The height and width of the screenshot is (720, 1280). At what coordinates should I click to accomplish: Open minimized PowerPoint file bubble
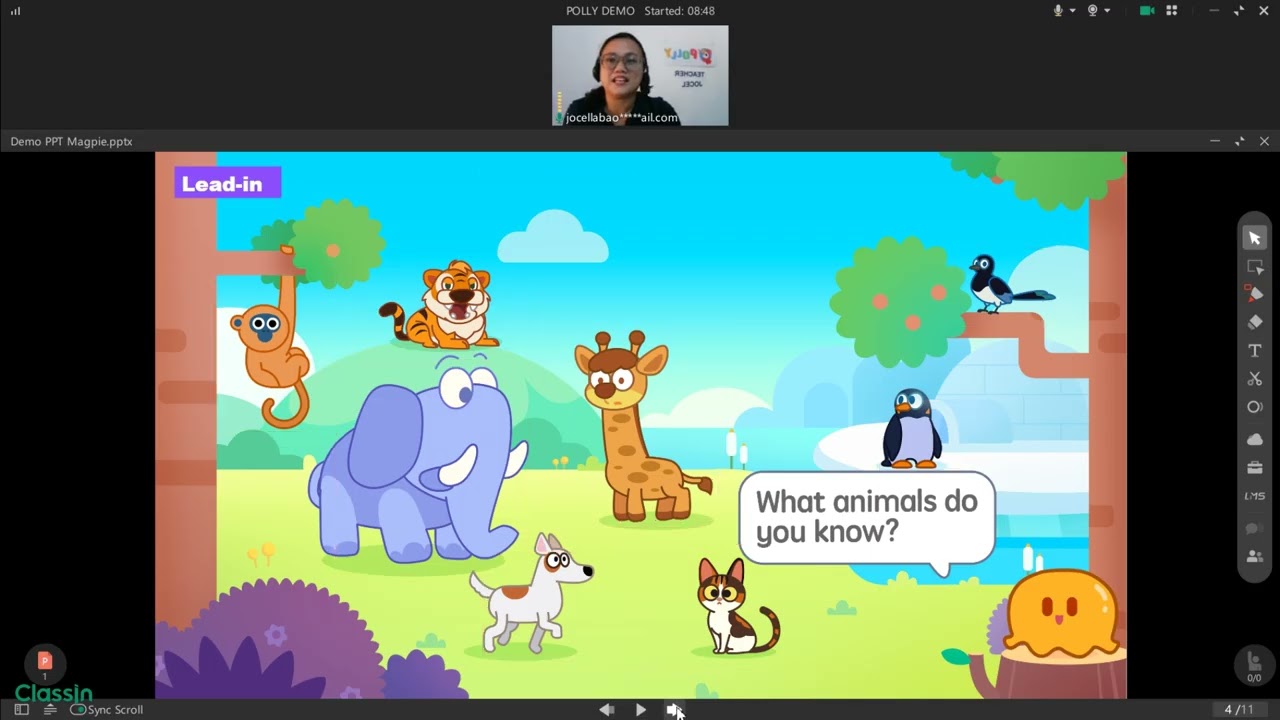tap(44, 662)
